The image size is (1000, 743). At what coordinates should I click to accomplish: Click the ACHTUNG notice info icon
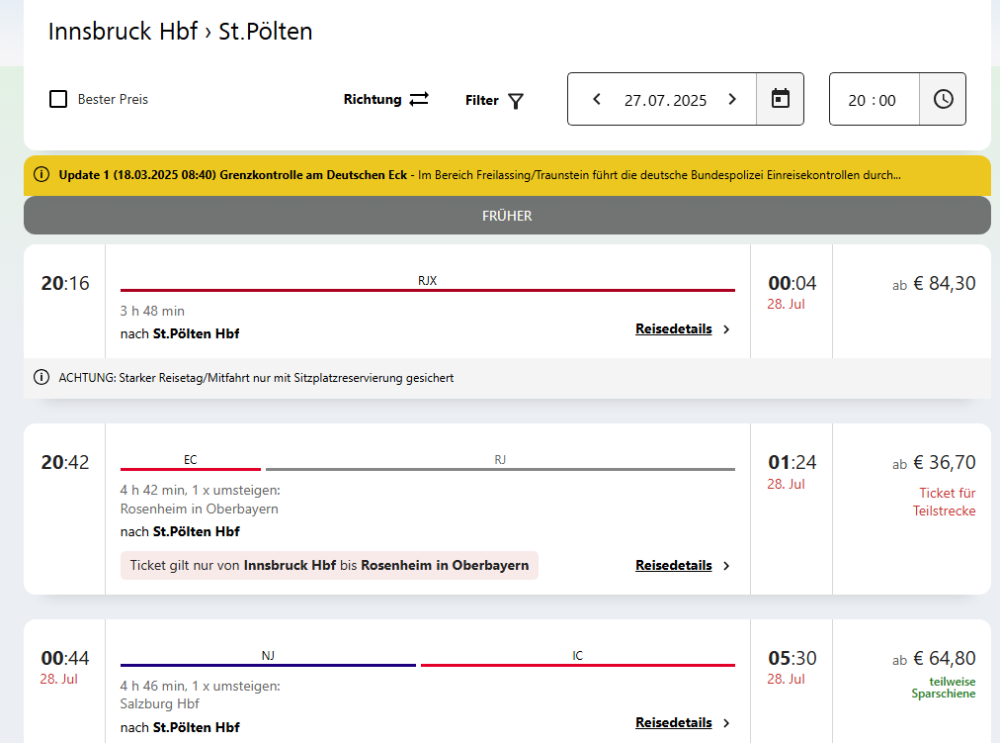41,378
